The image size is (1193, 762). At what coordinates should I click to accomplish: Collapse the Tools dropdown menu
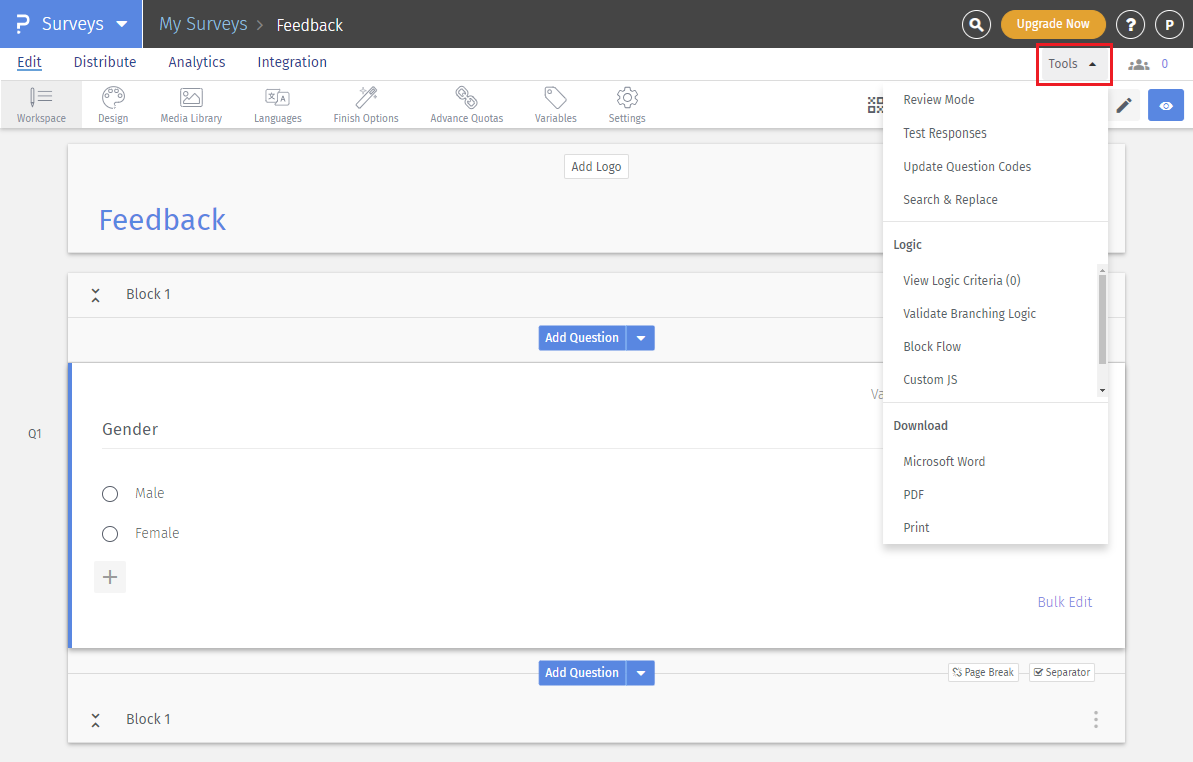click(1073, 64)
